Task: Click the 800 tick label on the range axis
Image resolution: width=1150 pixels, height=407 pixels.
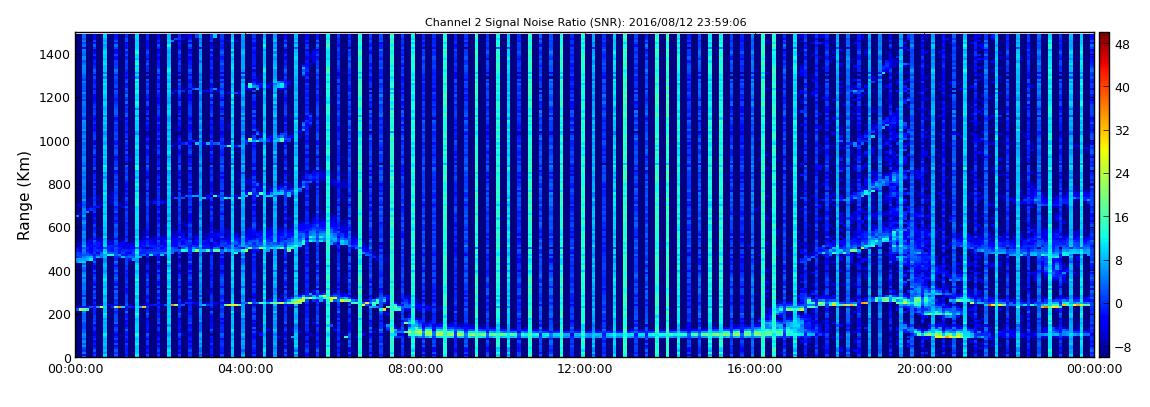Action: (59, 184)
